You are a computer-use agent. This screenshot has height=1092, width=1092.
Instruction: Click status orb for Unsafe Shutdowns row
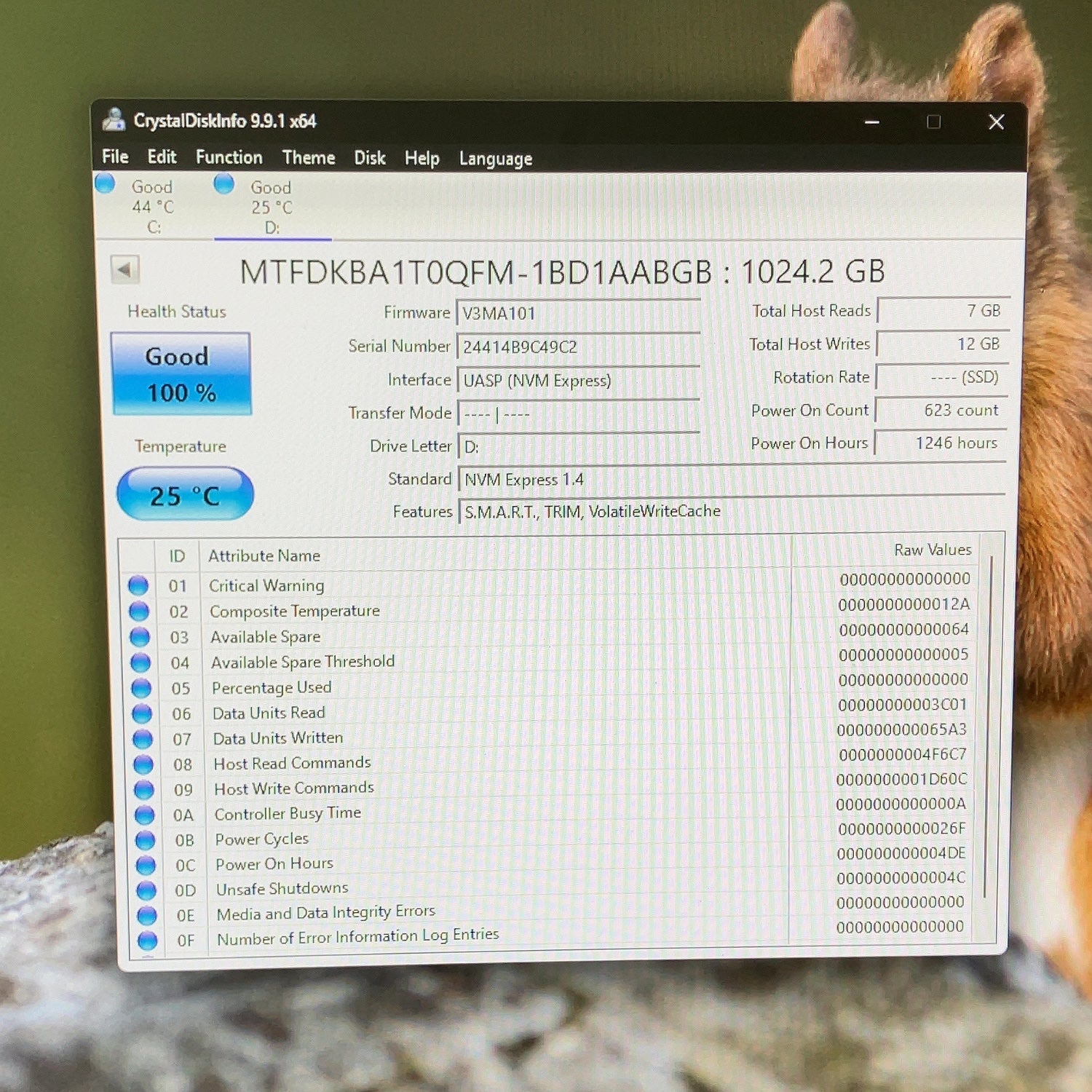146,890
